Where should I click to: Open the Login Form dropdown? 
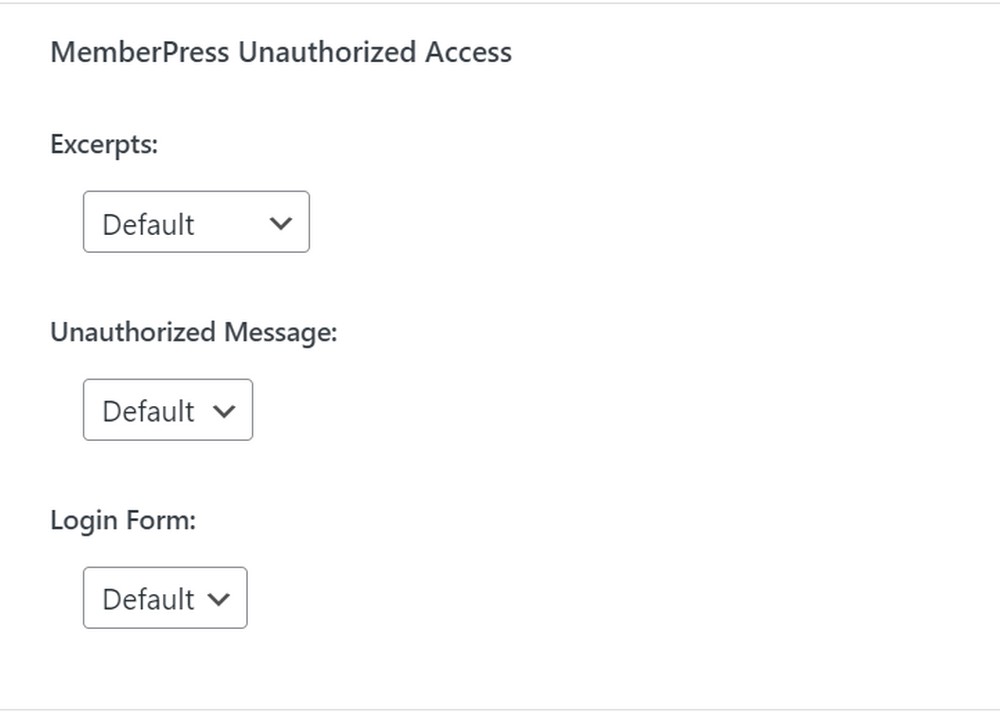[x=165, y=598]
